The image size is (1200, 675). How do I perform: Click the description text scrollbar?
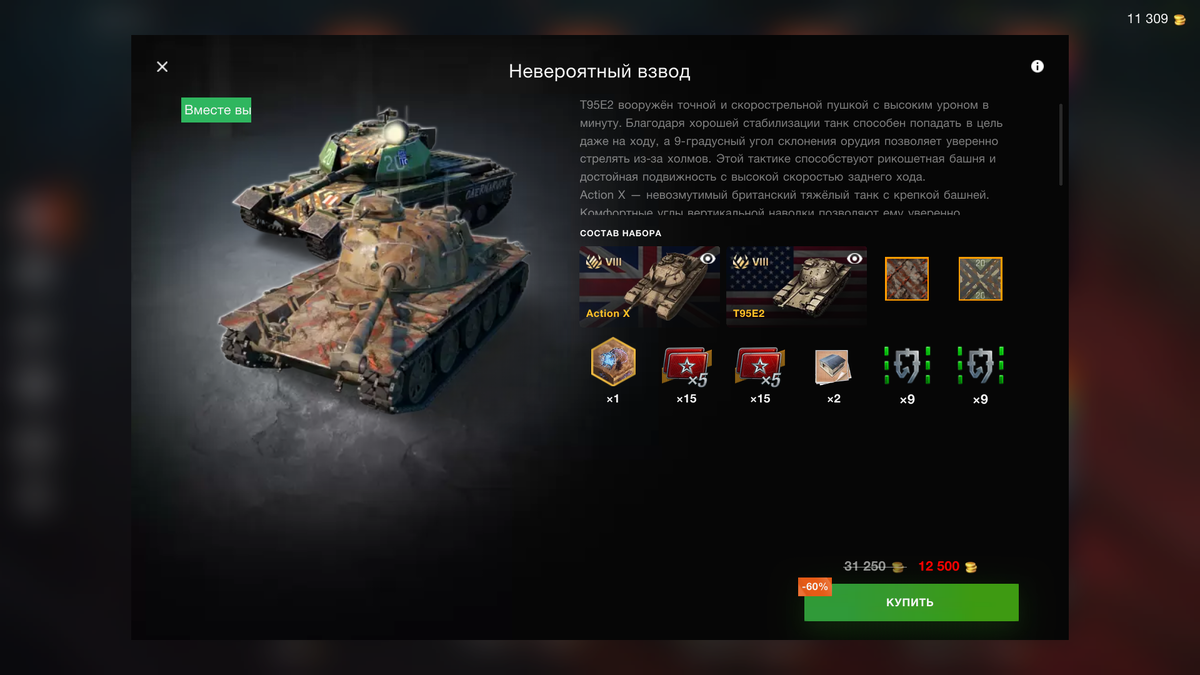1060,143
